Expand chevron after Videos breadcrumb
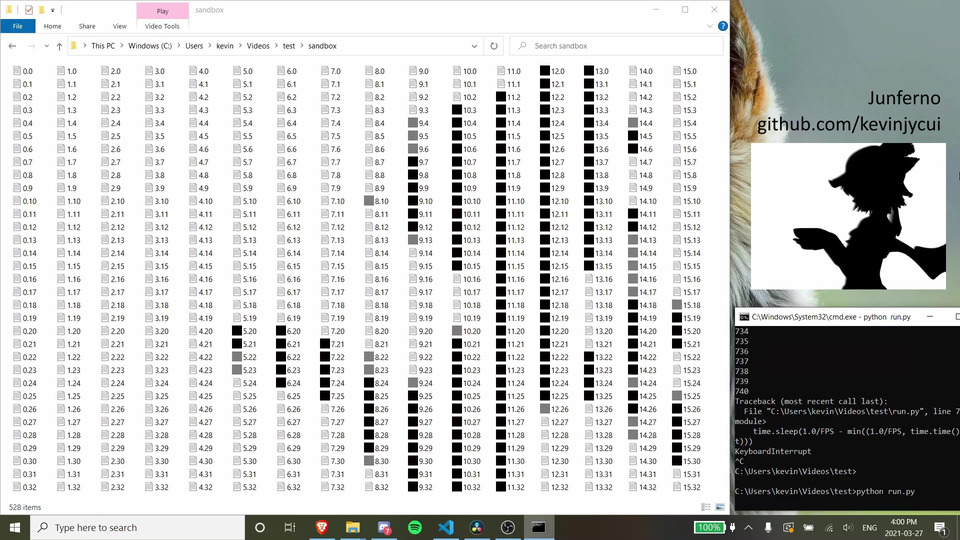The width and height of the screenshot is (960, 540). pos(276,46)
